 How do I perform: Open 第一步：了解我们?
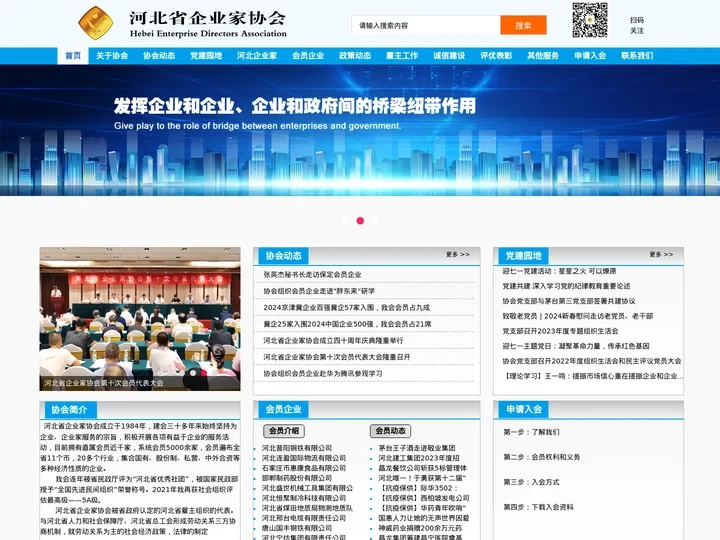coord(531,432)
